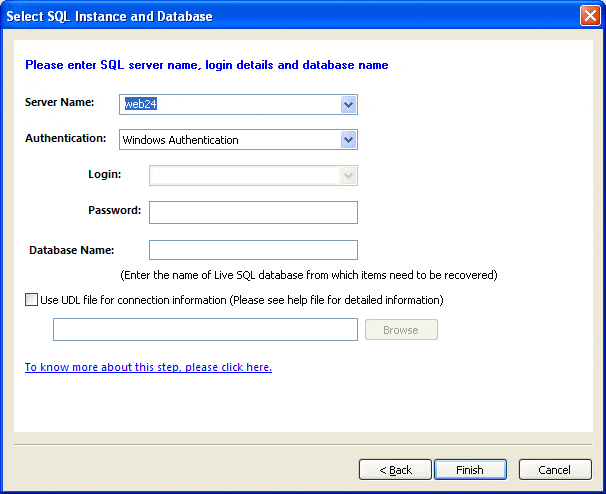Focus the Database Name input field
The image size is (606, 494).
[x=253, y=250]
